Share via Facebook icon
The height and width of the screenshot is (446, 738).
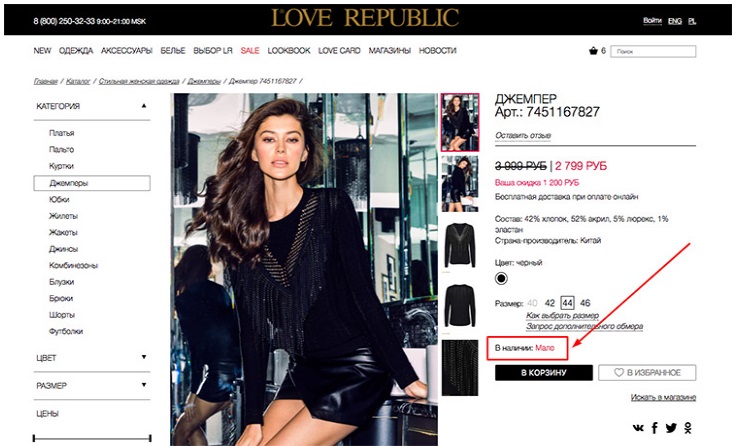click(655, 428)
